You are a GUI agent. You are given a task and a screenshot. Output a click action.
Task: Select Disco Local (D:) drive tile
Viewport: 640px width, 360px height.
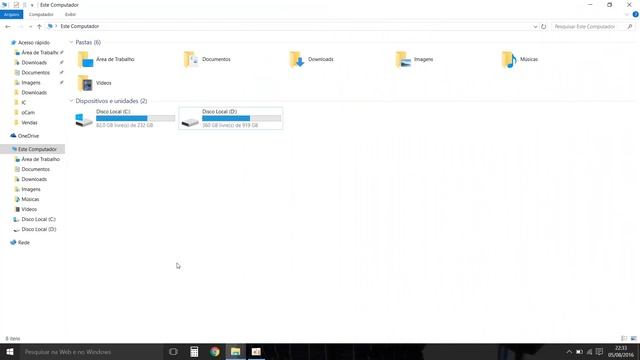231,118
